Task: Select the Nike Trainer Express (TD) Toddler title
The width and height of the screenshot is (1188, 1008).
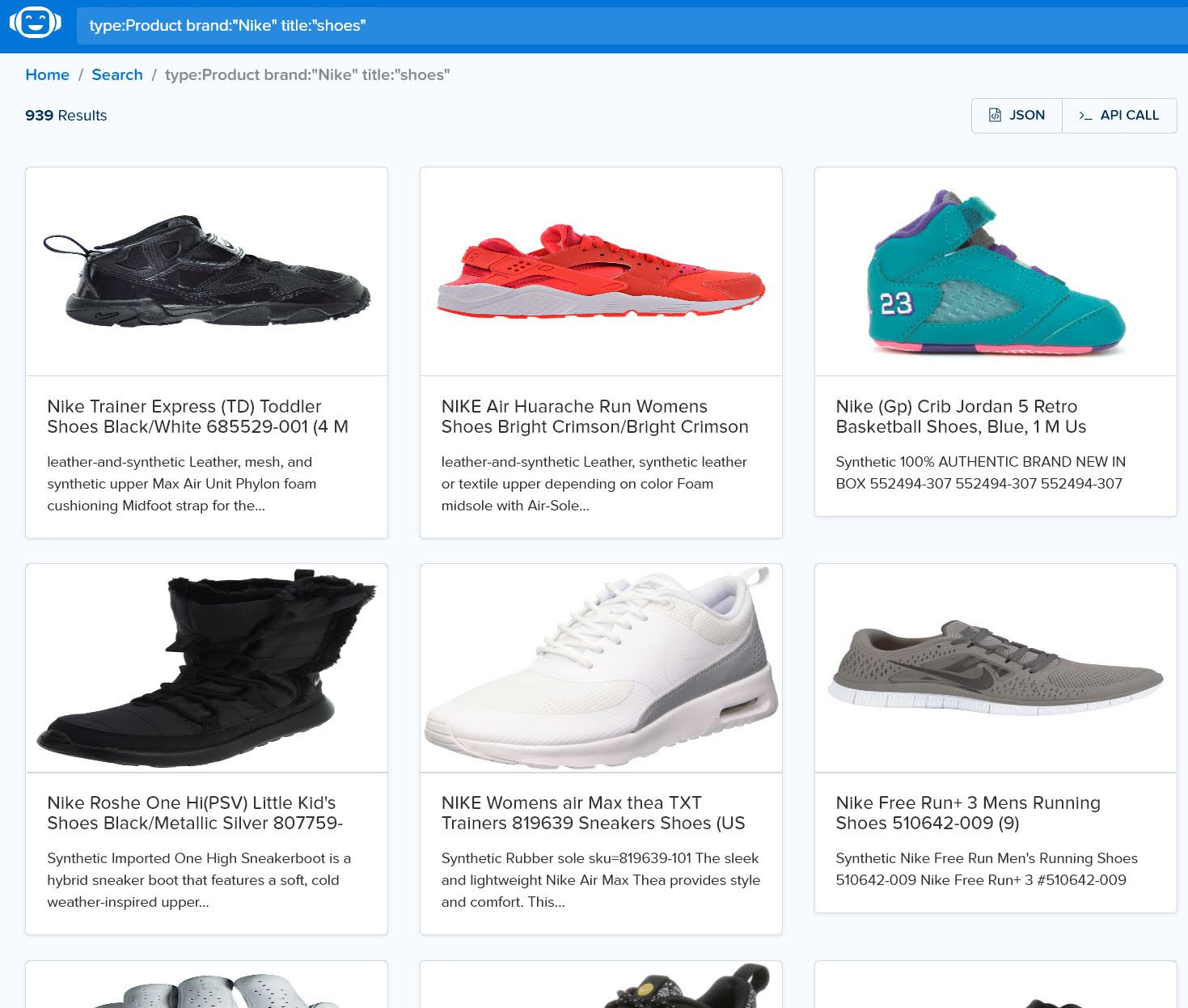Action: click(197, 417)
